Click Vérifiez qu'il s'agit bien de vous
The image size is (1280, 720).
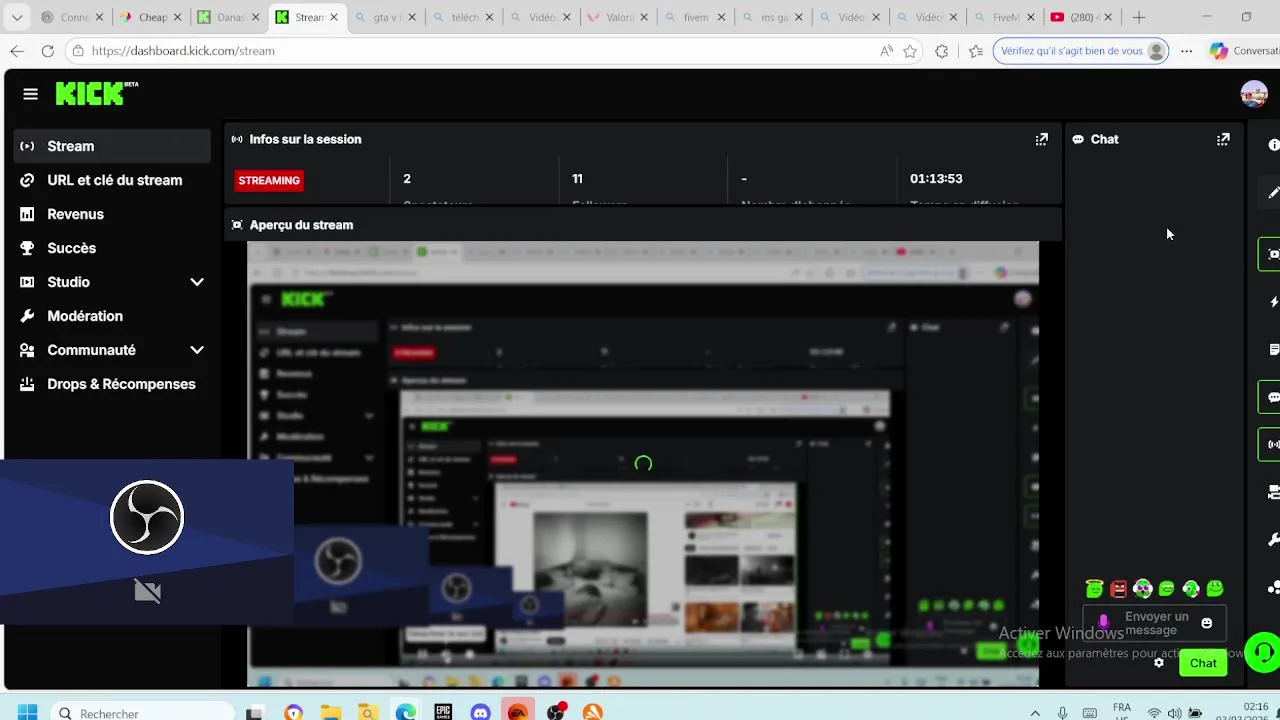coord(1080,51)
